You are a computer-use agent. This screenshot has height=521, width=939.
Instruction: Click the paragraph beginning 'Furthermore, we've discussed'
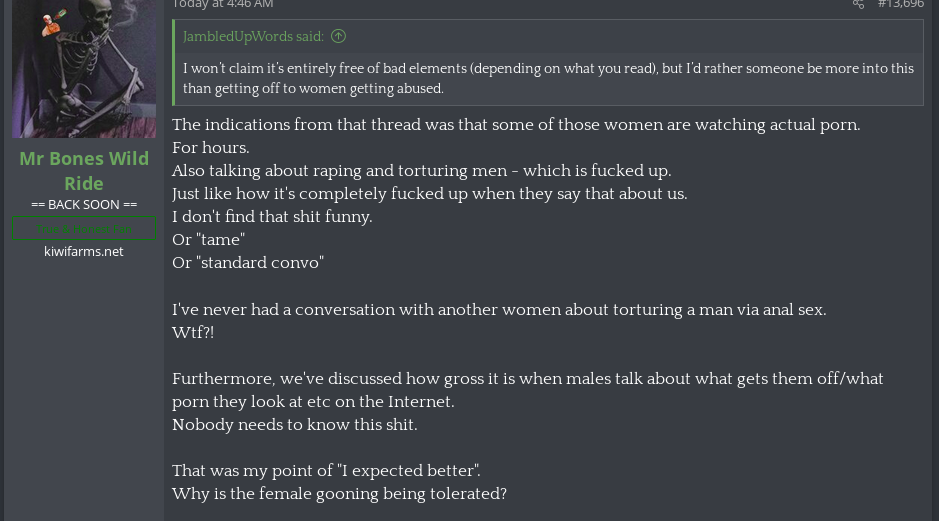527,390
